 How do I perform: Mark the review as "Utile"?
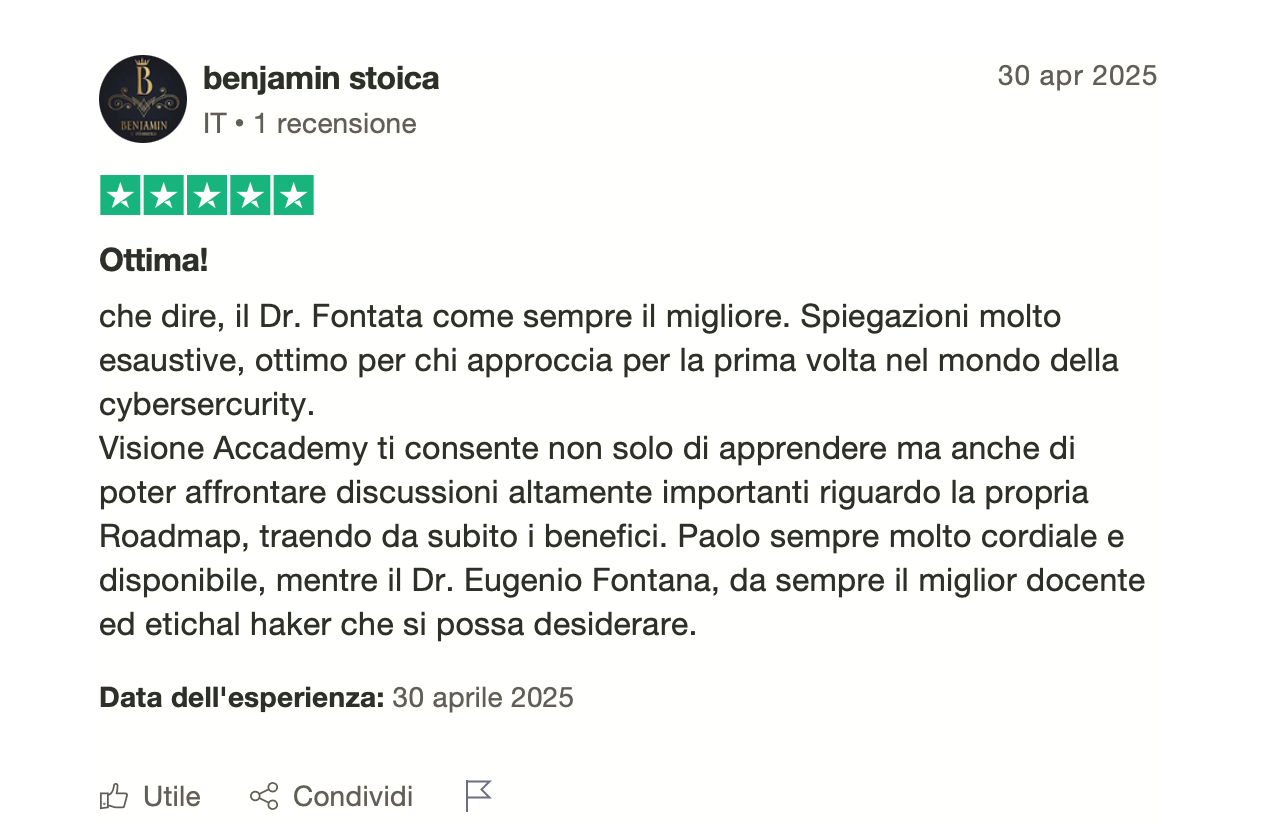coord(172,797)
